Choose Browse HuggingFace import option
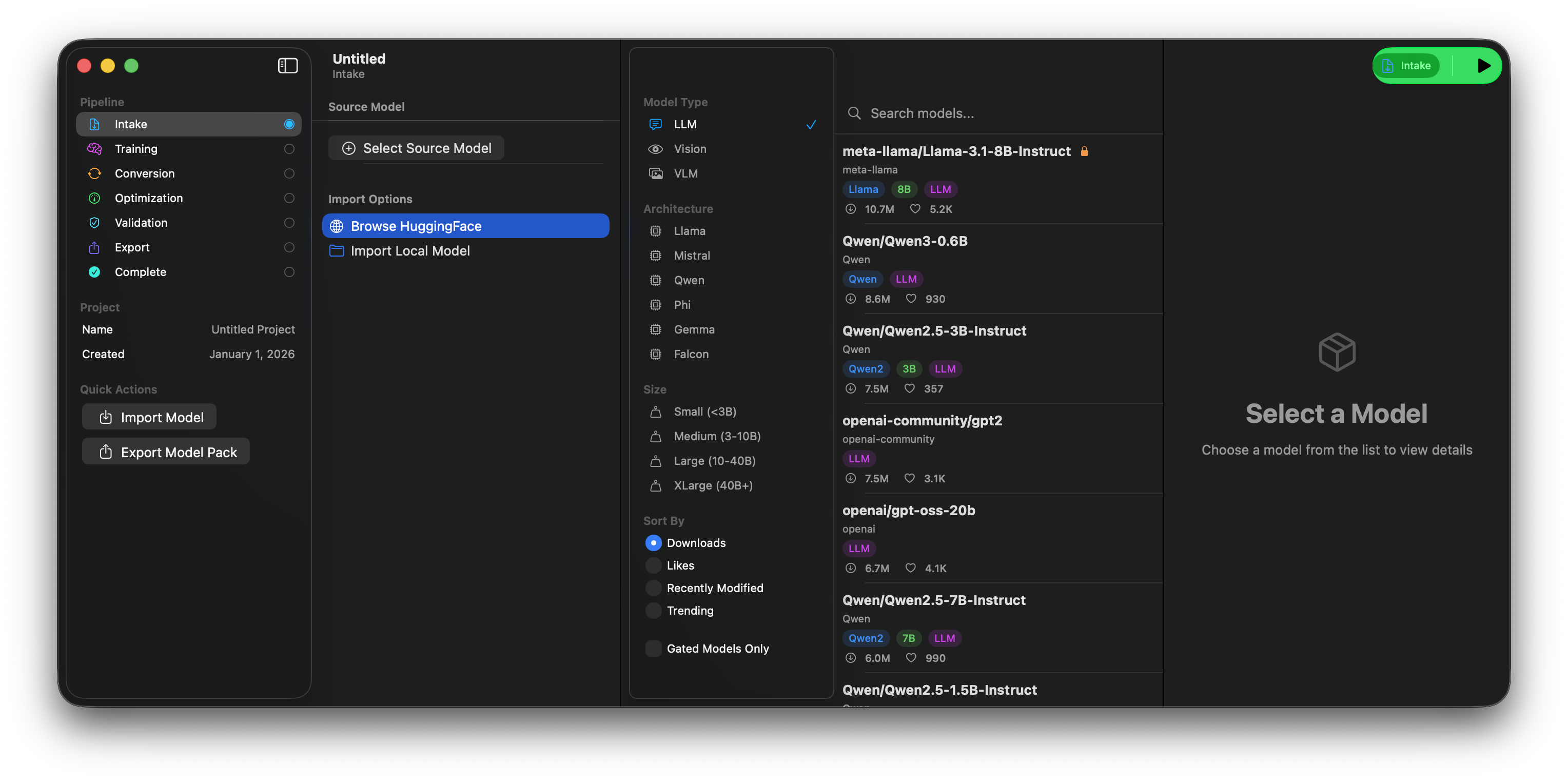The image size is (1568, 783). pyautogui.click(x=415, y=226)
